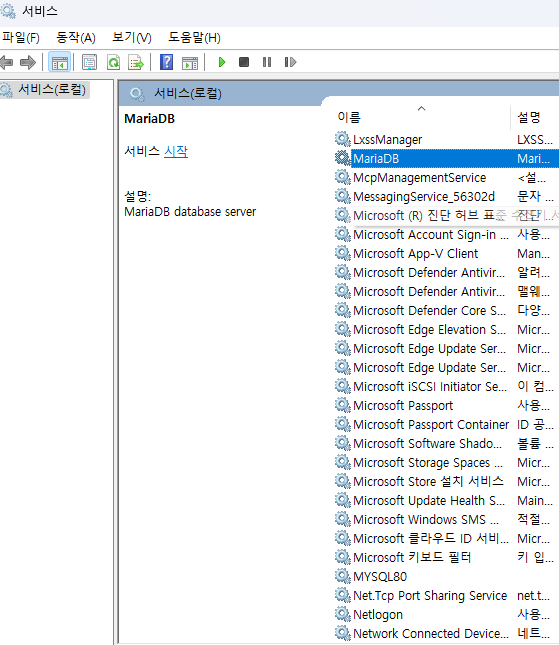Select the LxssManager service row
Viewport: 559px width, 645px height.
pos(446,139)
